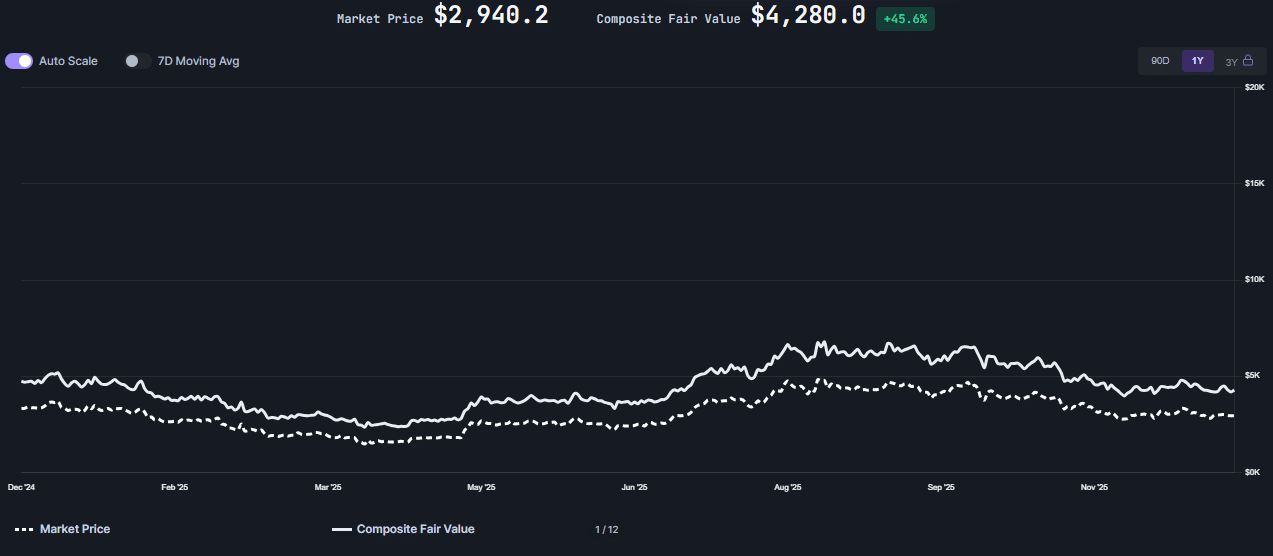The height and width of the screenshot is (556, 1273).
Task: Click the $20K y-axis label
Action: click(x=1254, y=88)
